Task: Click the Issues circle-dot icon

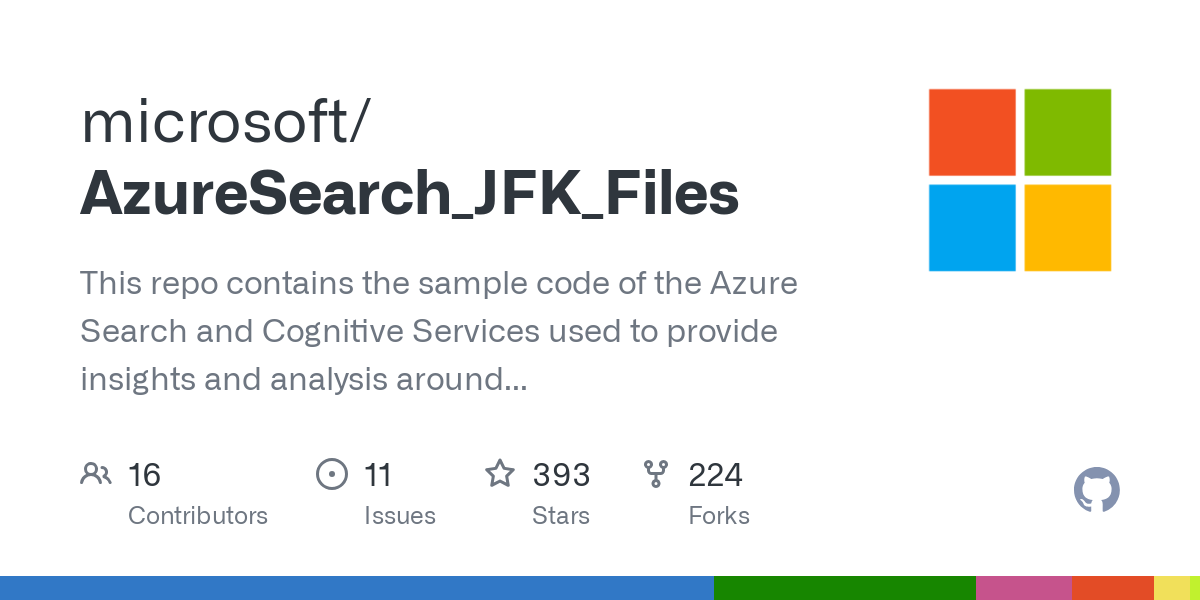Action: coord(331,474)
